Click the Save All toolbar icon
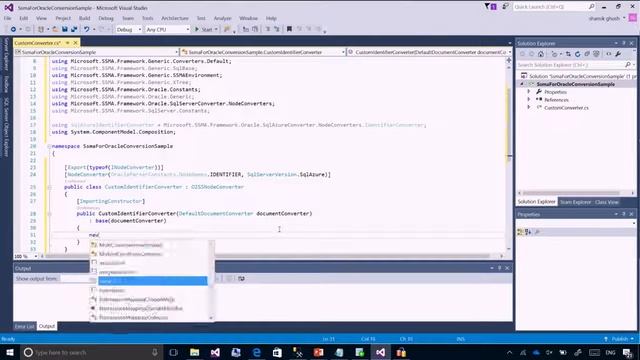Image resolution: width=640 pixels, height=360 pixels. tap(74, 29)
